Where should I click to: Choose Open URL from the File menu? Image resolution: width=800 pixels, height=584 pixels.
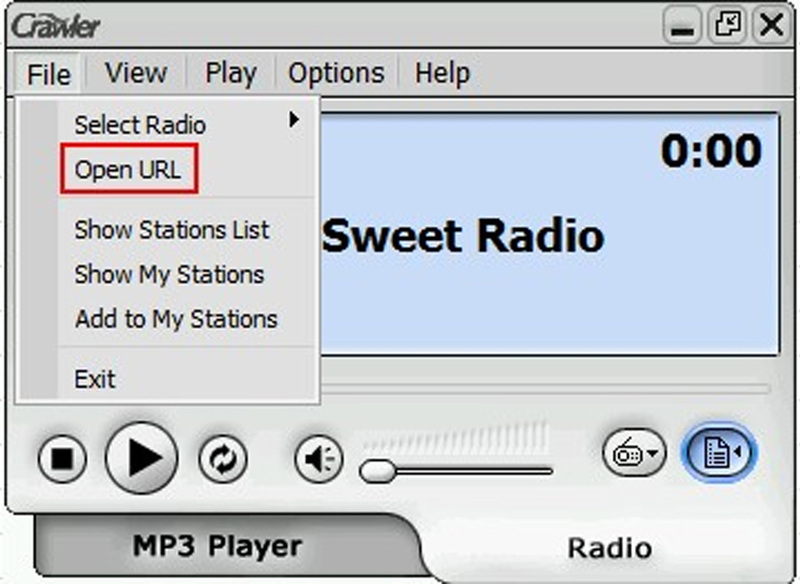[129, 169]
